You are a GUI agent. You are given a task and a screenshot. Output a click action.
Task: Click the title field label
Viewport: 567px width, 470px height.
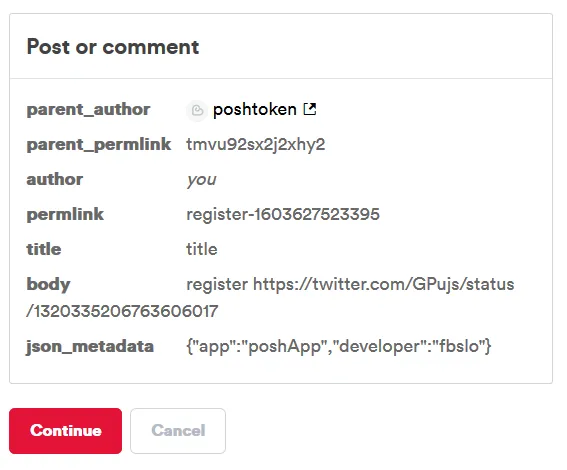[44, 249]
